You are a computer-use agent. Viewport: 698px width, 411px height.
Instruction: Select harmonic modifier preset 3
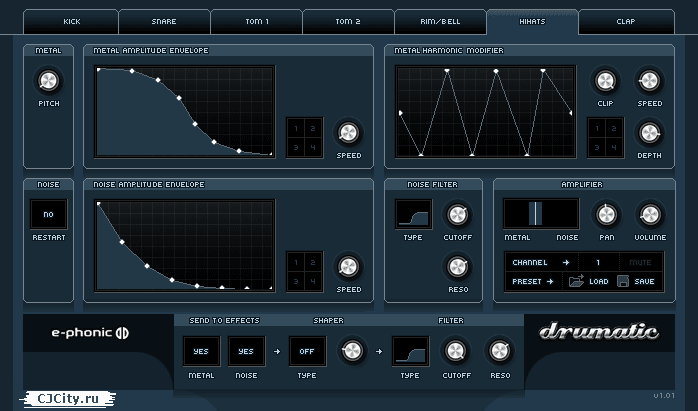point(597,147)
